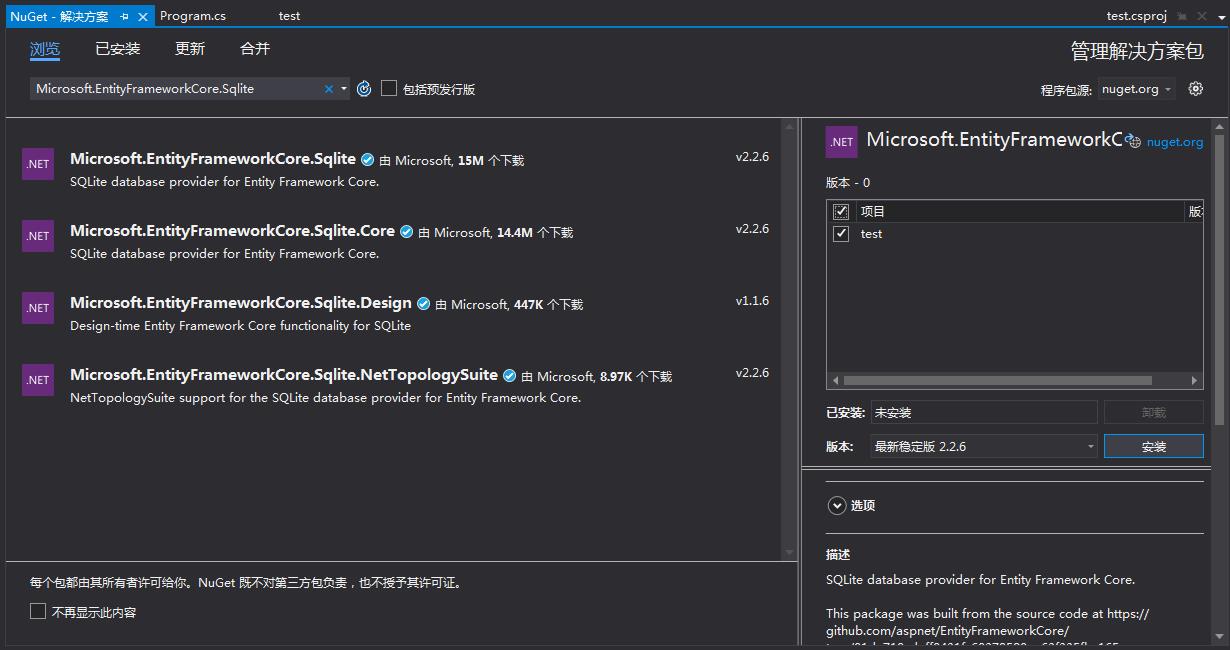Switch to the 已安装 tab

coord(118,48)
